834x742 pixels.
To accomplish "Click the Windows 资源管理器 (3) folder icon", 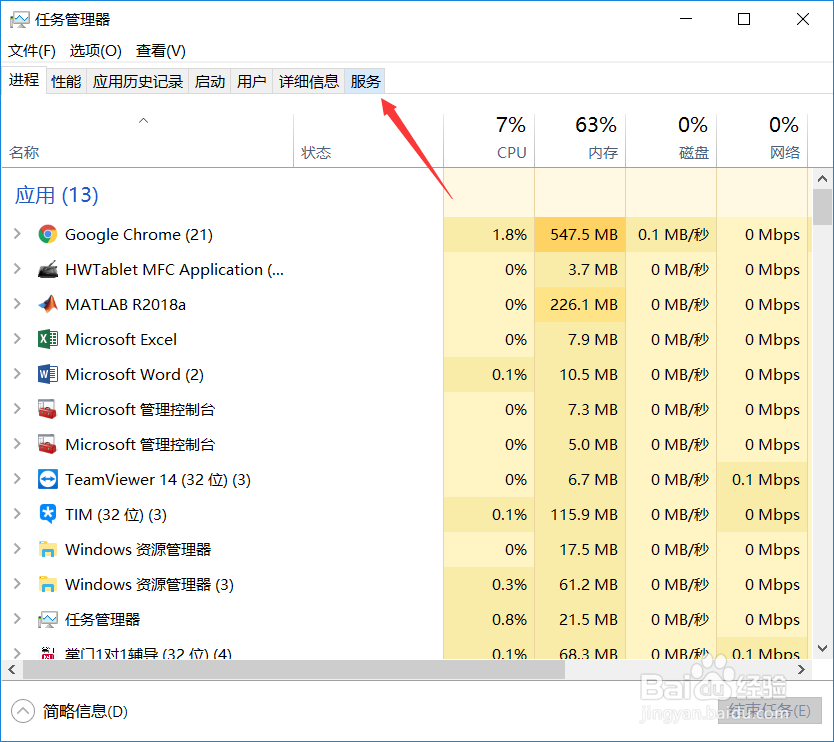I will tap(48, 585).
